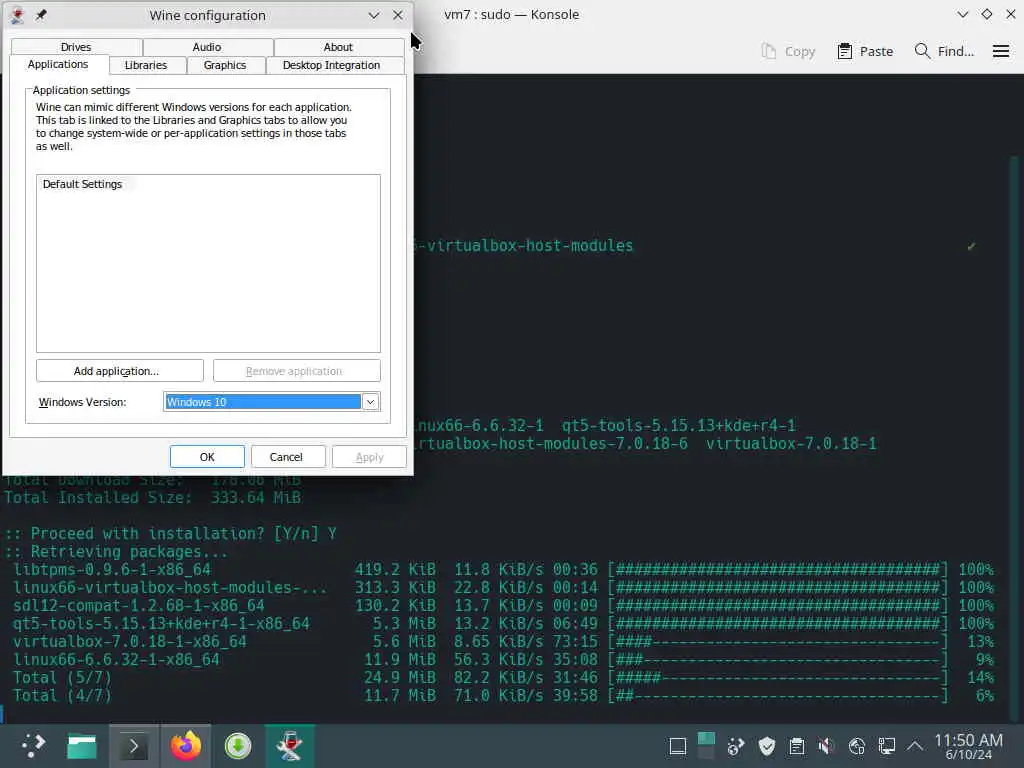The image size is (1024, 768).
Task: Click the Apply button
Action: coord(369,457)
